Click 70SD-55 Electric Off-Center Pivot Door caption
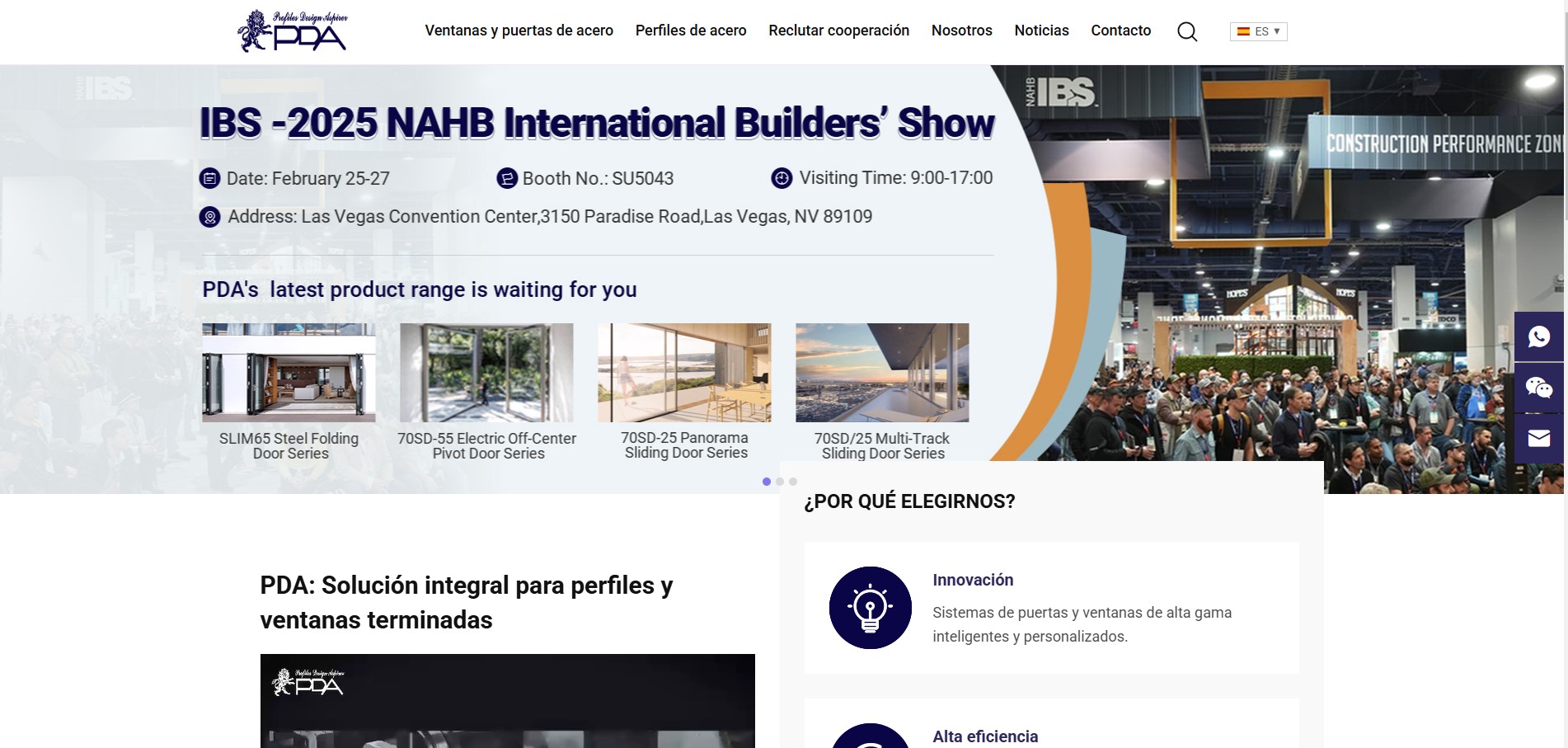This screenshot has height=748, width=1568. 487,446
